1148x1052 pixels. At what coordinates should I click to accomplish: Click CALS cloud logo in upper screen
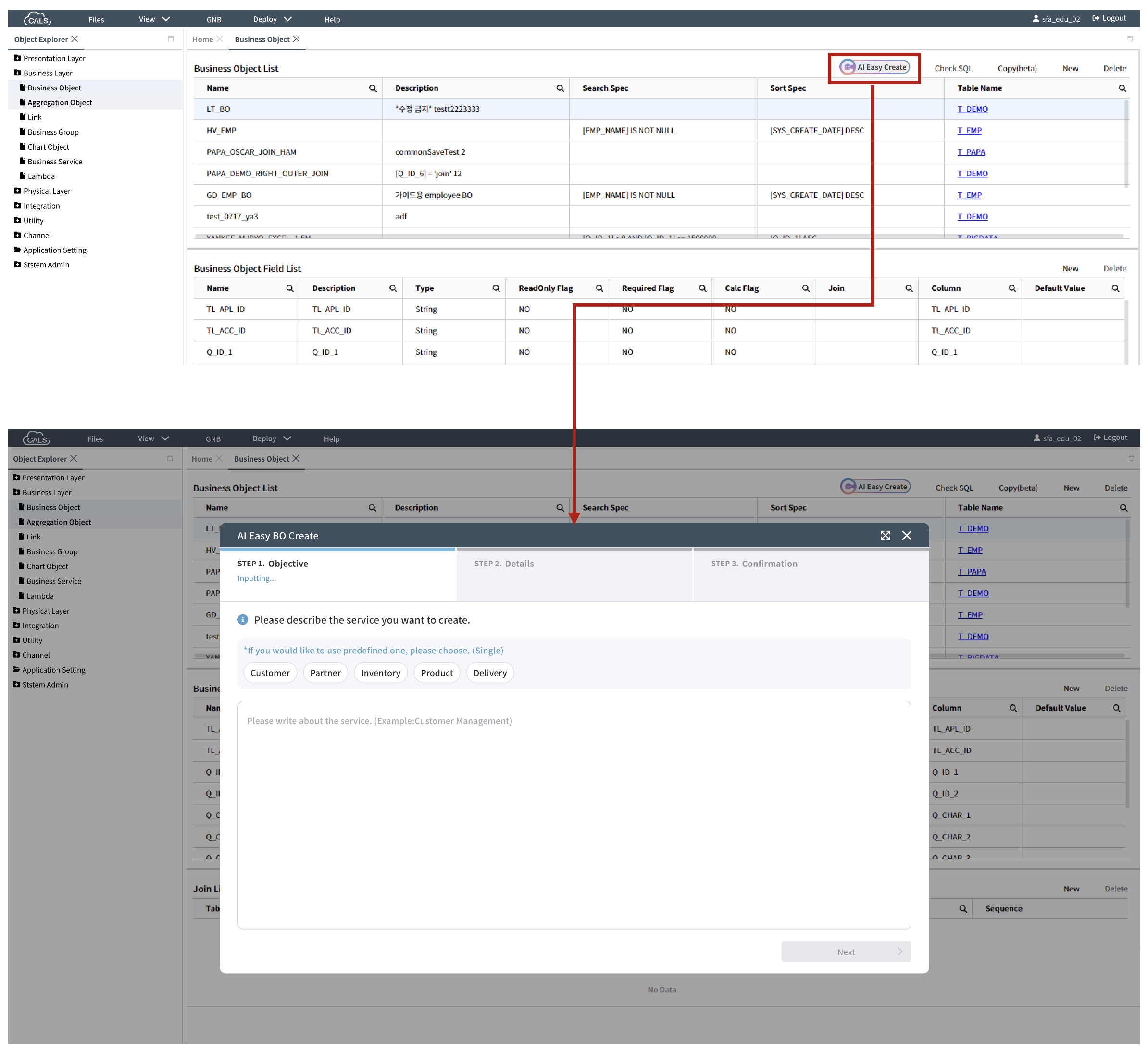tap(37, 19)
